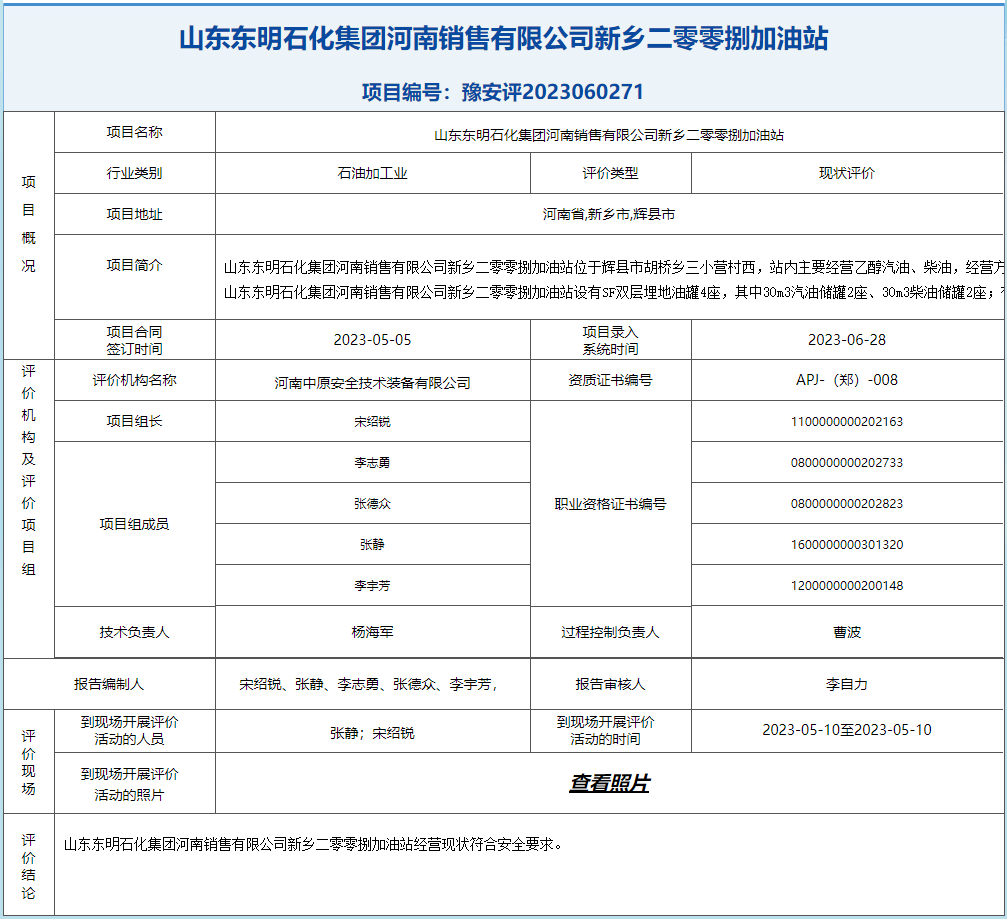Select member name 张静 in members list

pyautogui.click(x=372, y=545)
